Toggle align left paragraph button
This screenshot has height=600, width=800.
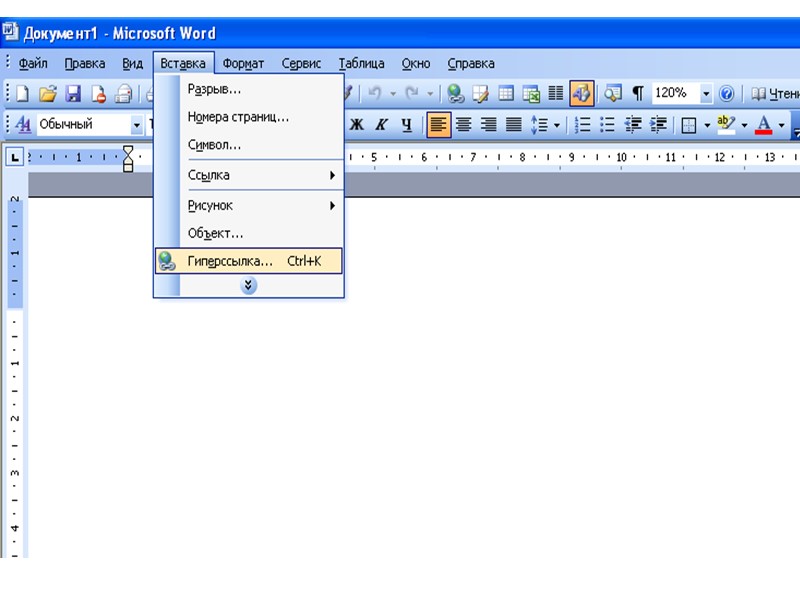tap(438, 124)
